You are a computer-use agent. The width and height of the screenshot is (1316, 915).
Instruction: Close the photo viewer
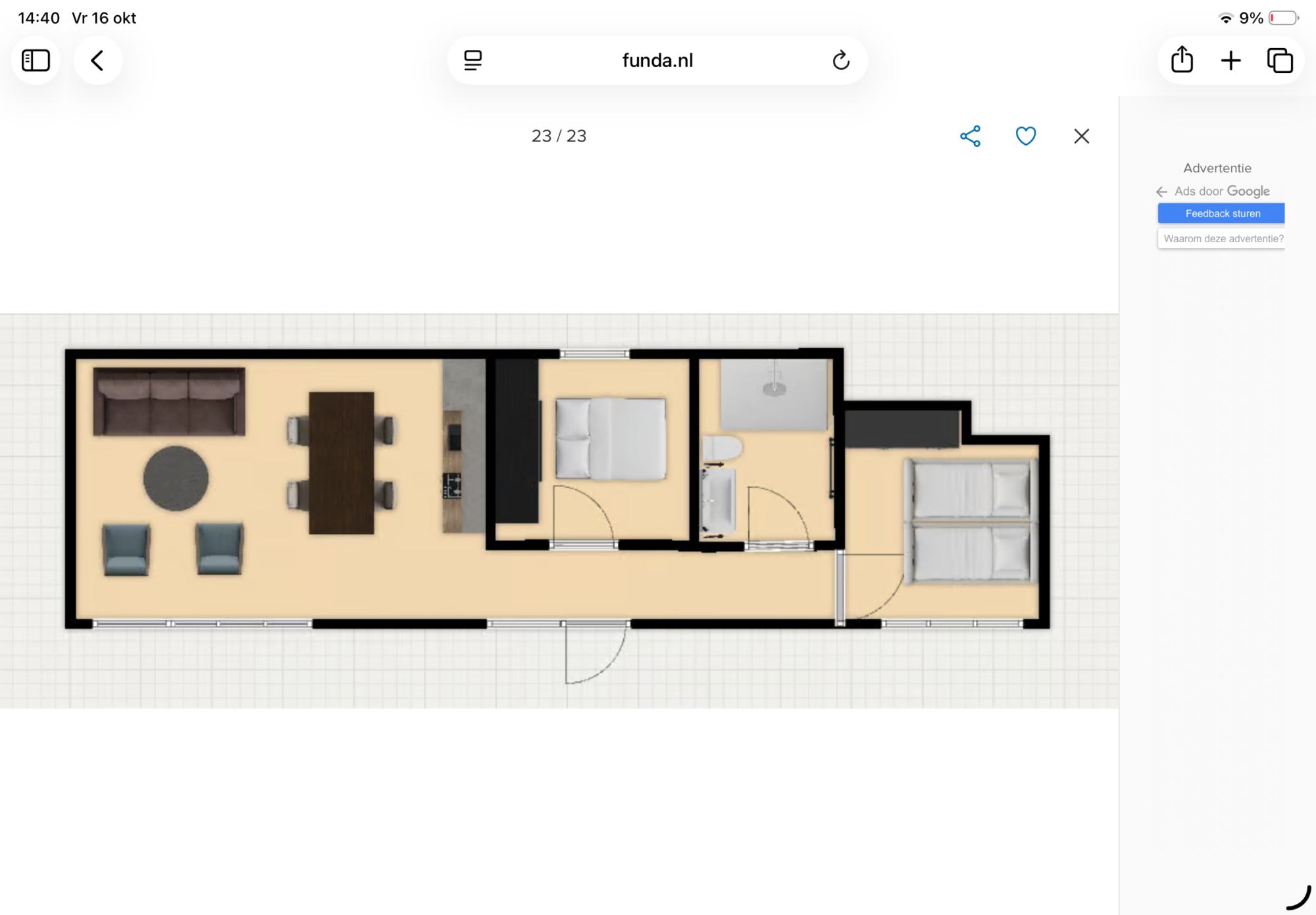point(1082,136)
